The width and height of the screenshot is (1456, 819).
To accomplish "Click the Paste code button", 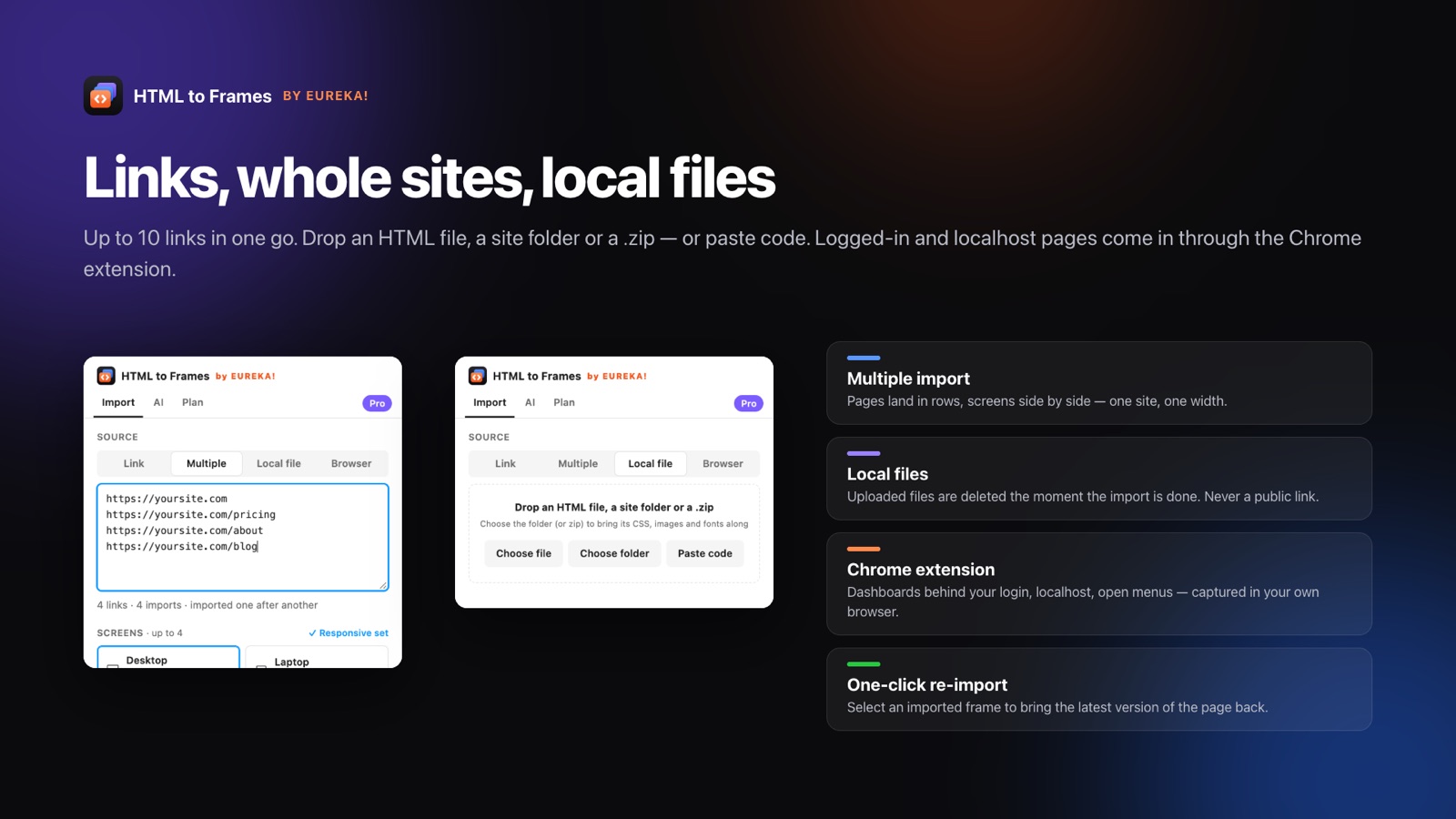I will (x=705, y=553).
